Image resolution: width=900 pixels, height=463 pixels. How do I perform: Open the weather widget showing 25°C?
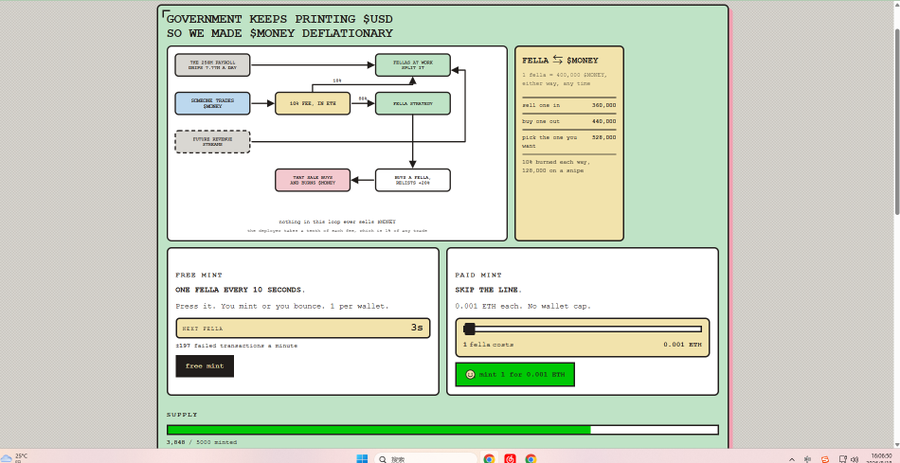pyautogui.click(x=14, y=458)
